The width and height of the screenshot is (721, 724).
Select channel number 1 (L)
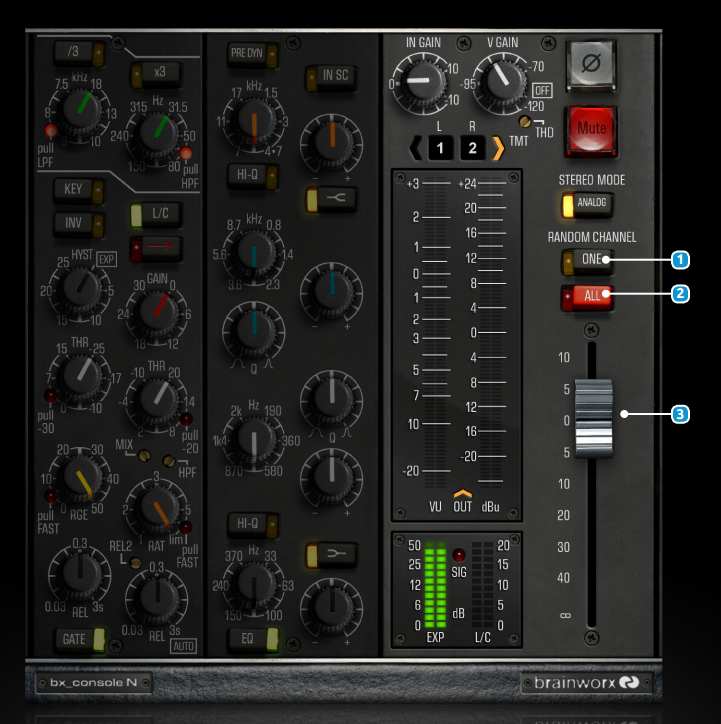point(440,148)
